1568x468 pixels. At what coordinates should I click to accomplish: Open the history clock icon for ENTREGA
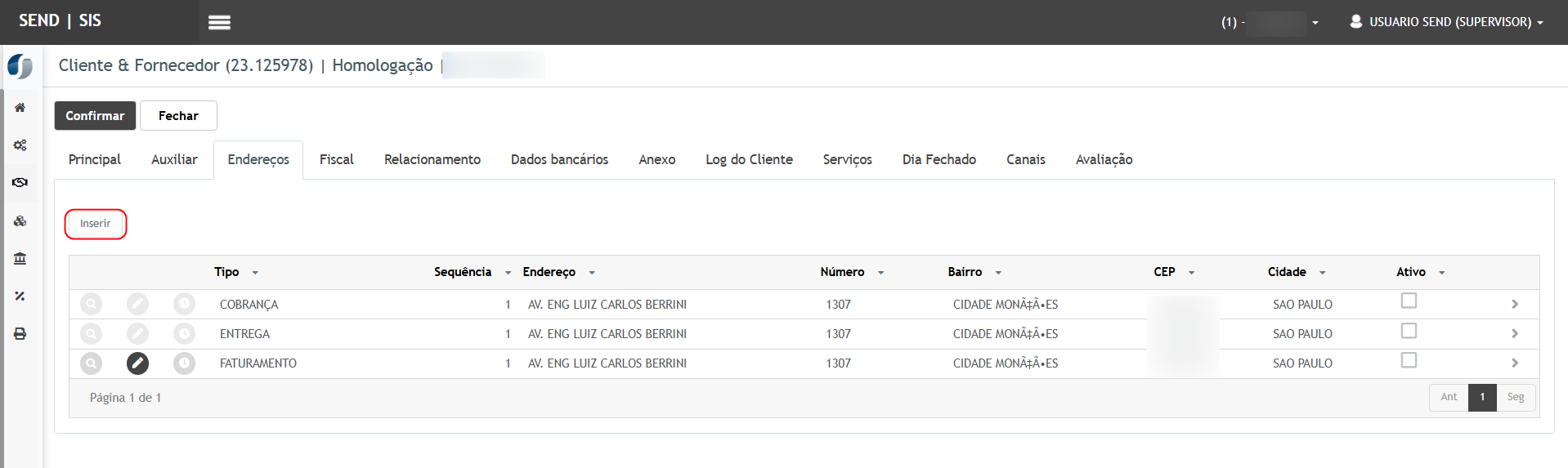tap(185, 334)
